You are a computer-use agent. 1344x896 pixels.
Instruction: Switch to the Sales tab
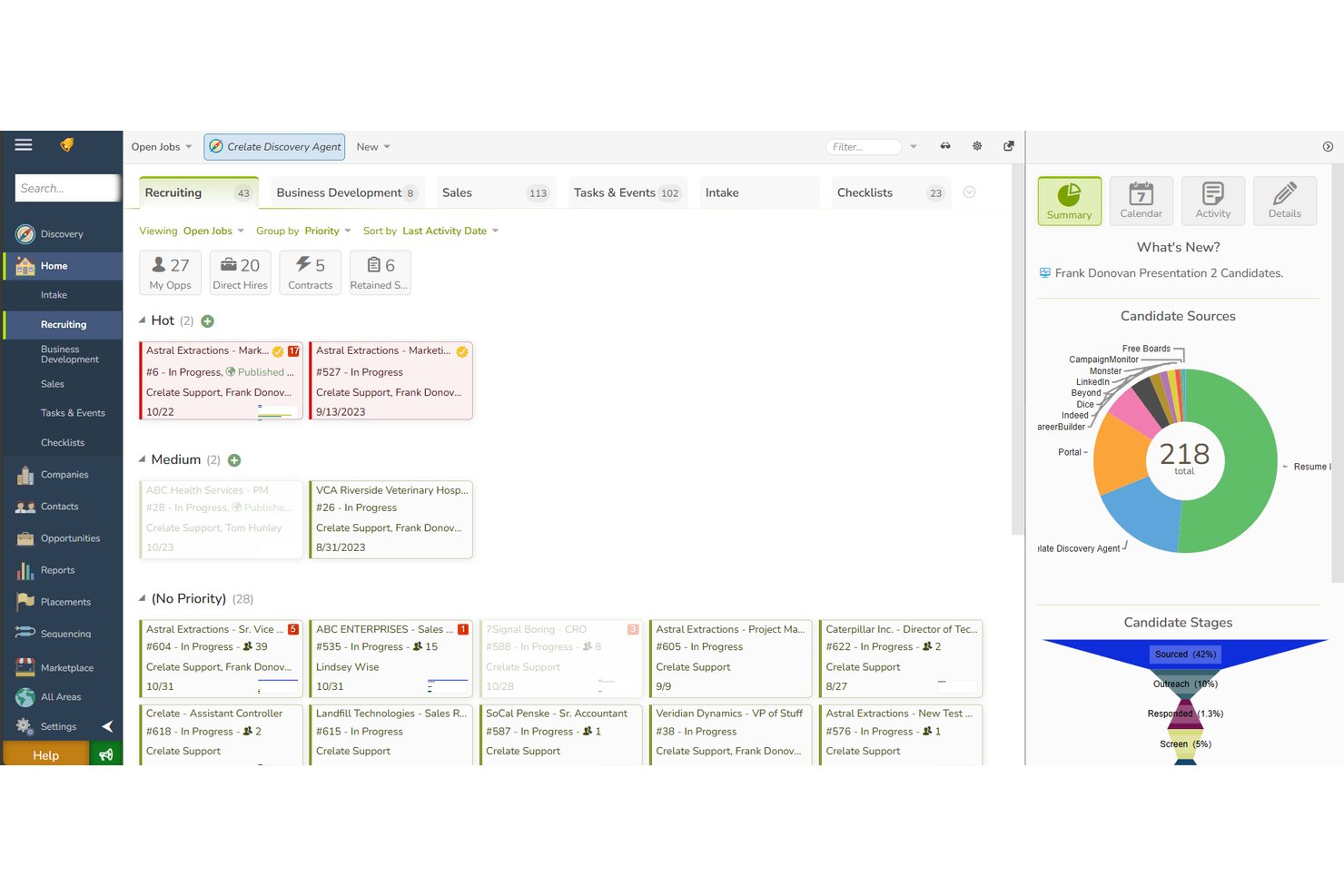(496, 192)
